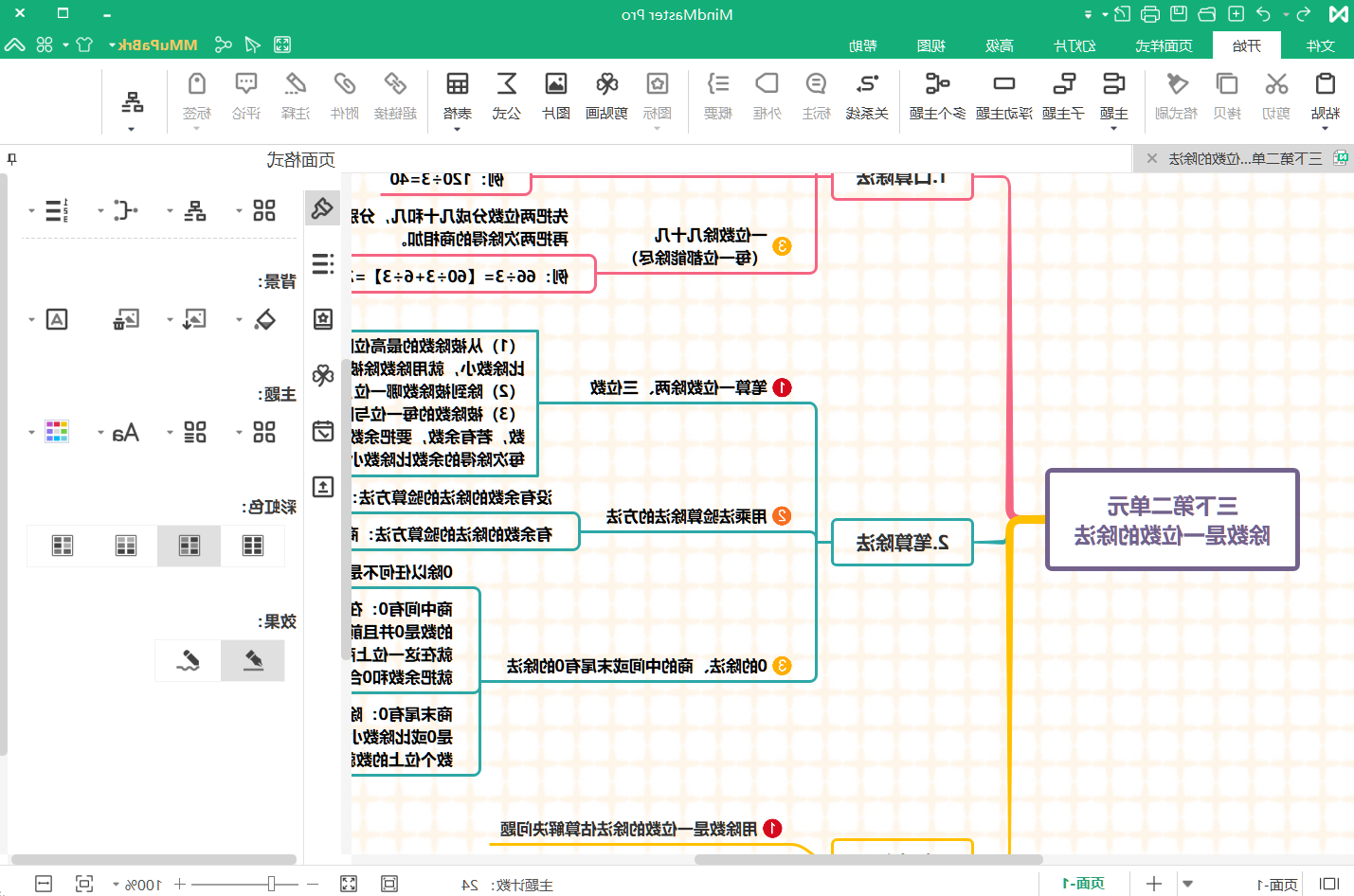Activate the 格式刷 format painter tool
1354x896 pixels.
point(1177,83)
